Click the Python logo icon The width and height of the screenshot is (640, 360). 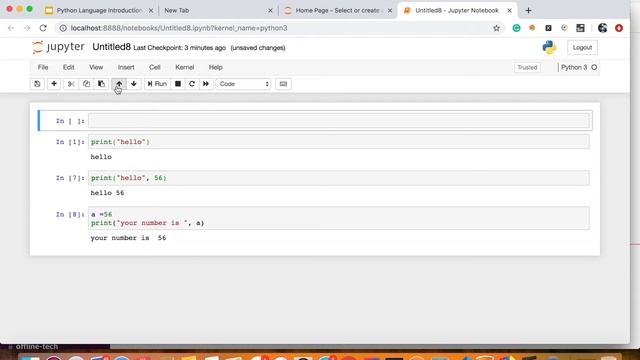pos(549,47)
